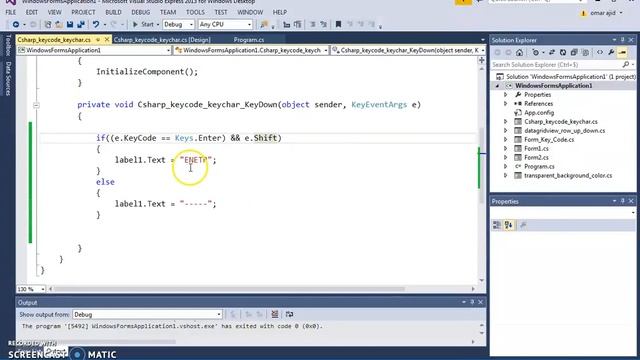The image size is (640, 360).
Task: Click Sync with Active Document icon
Action: [552, 52]
